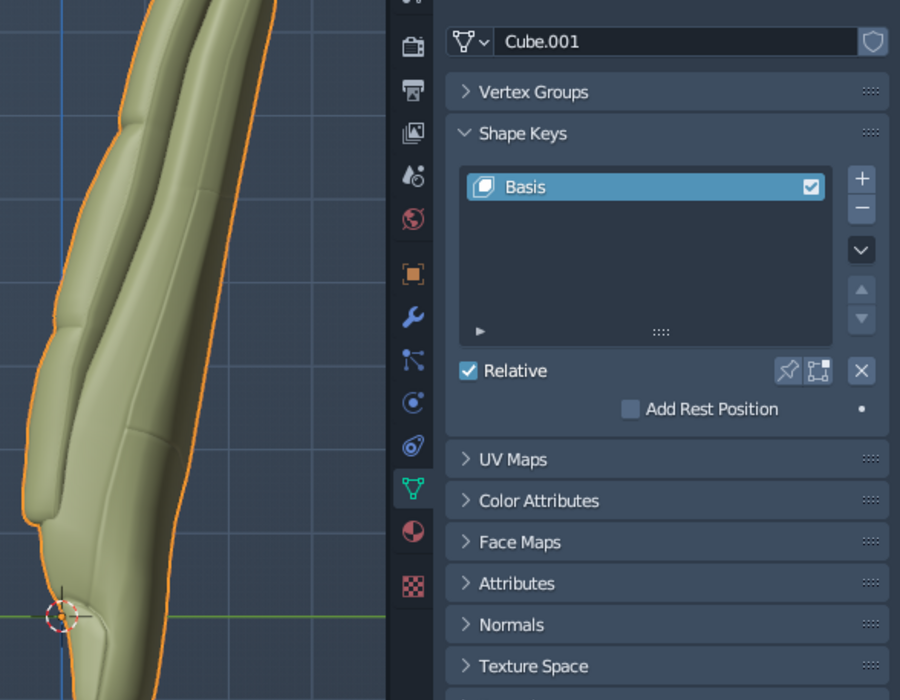
Task: Uncheck the Relative shape keys checkbox
Action: (x=468, y=371)
